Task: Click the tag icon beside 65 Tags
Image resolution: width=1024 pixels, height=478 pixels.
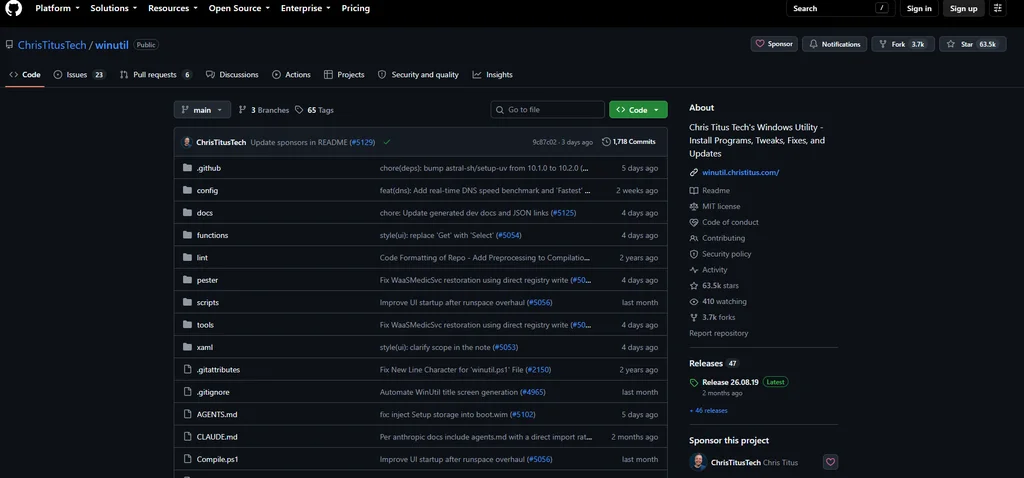Action: pyautogui.click(x=299, y=110)
